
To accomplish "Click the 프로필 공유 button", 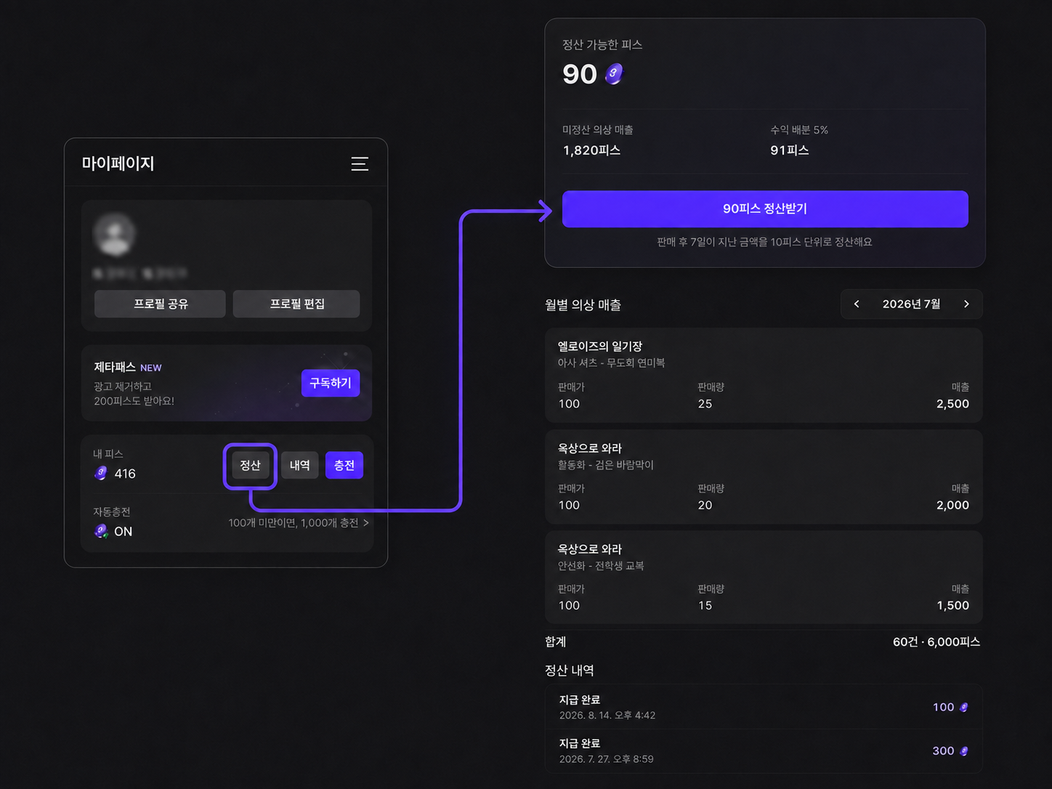I will pyautogui.click(x=160, y=304).
